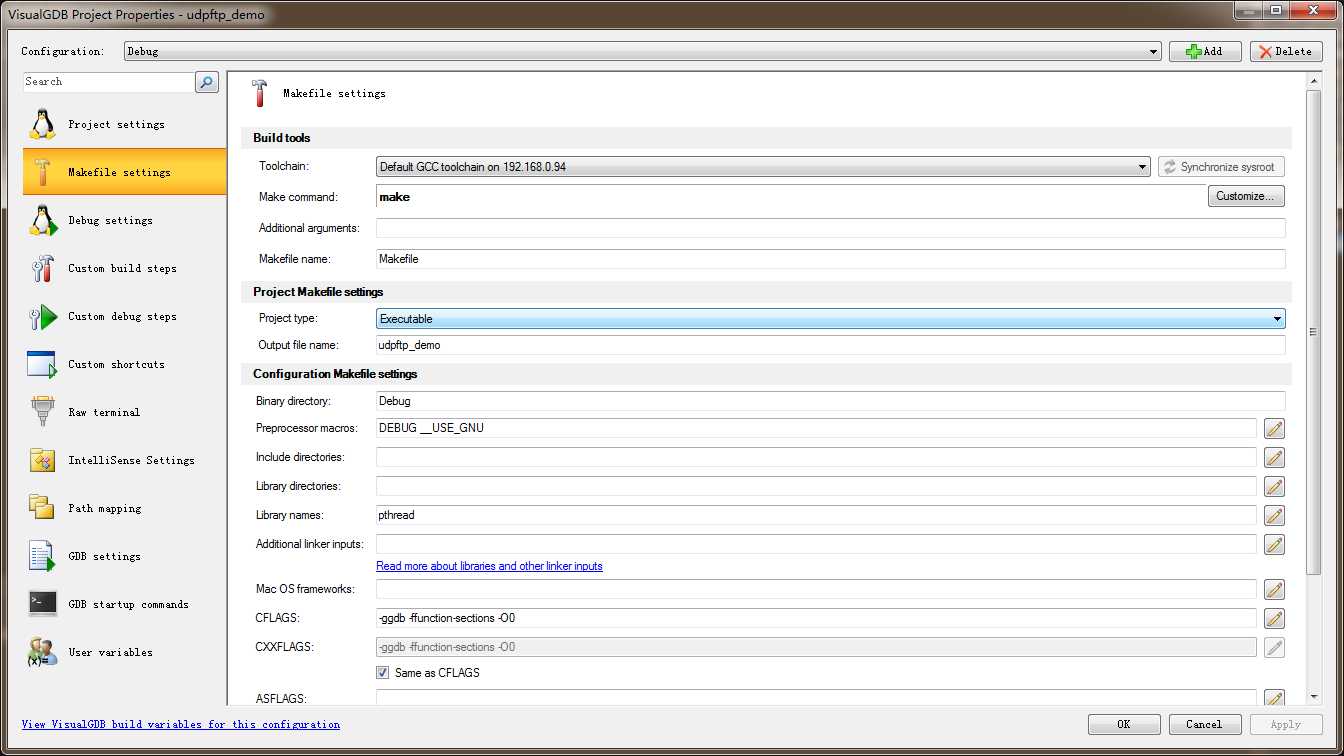
Task: Open Custom build steps page
Action: 124,268
